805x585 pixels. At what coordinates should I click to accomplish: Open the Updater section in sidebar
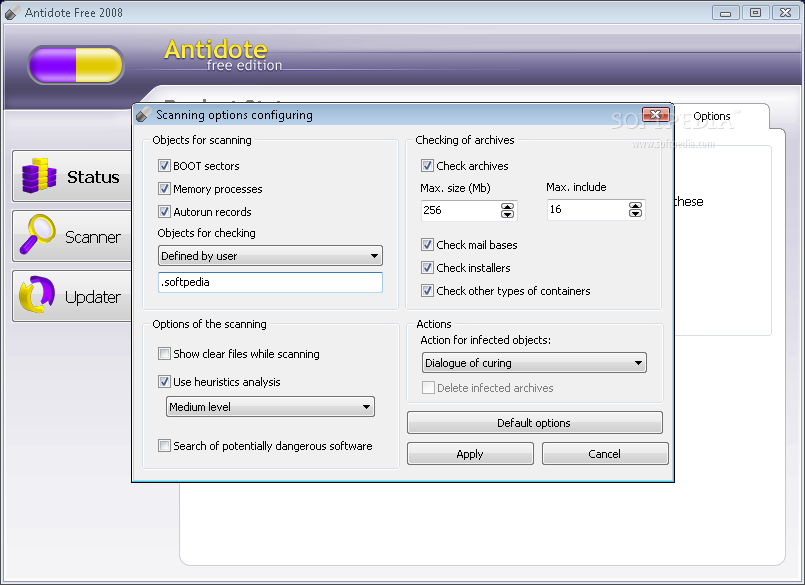pyautogui.click(x=72, y=296)
